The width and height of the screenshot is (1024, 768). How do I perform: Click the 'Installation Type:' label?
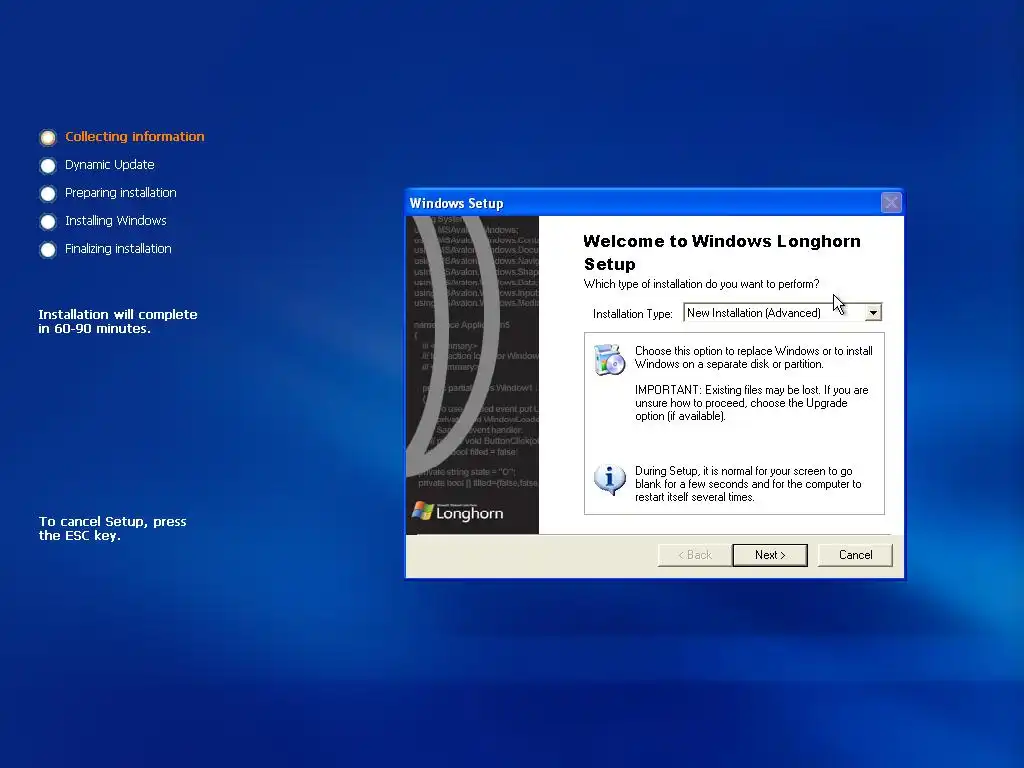[632, 314]
